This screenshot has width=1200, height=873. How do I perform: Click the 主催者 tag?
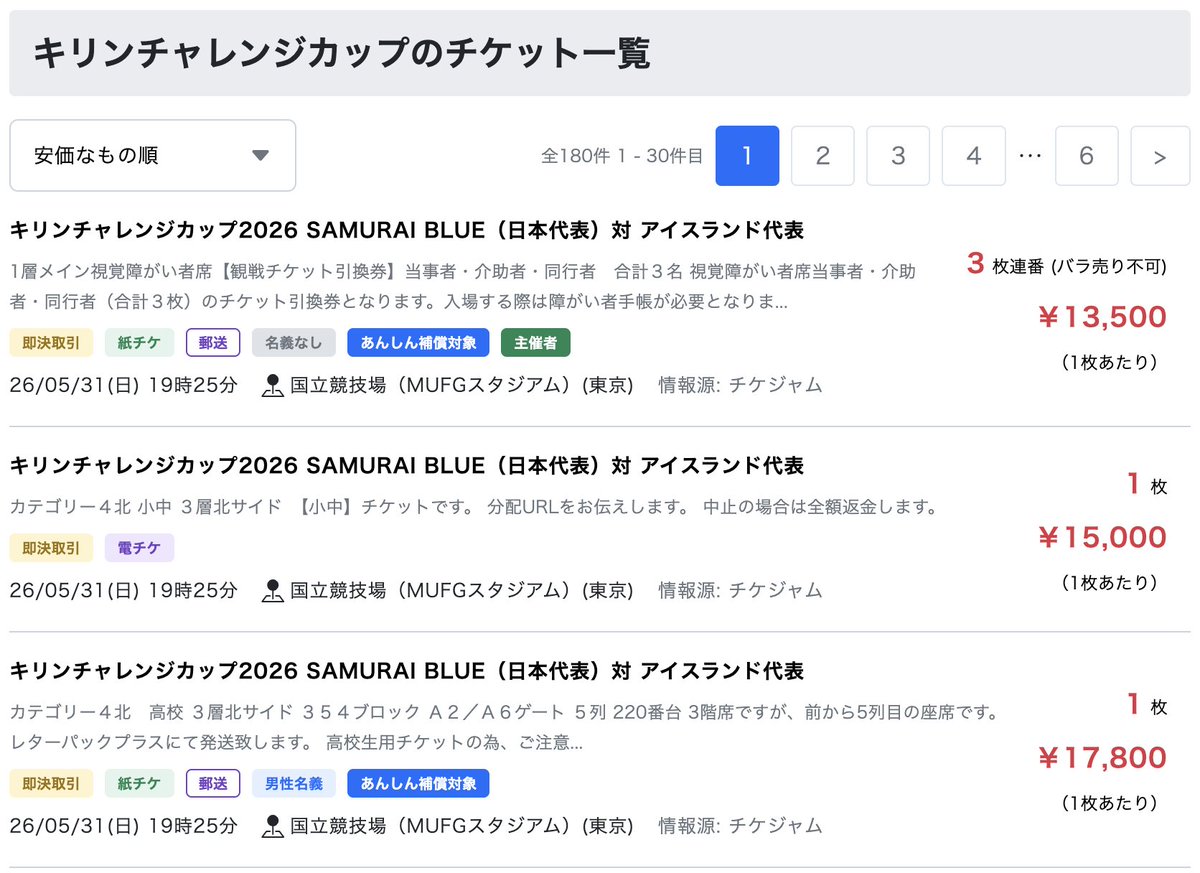[536, 343]
